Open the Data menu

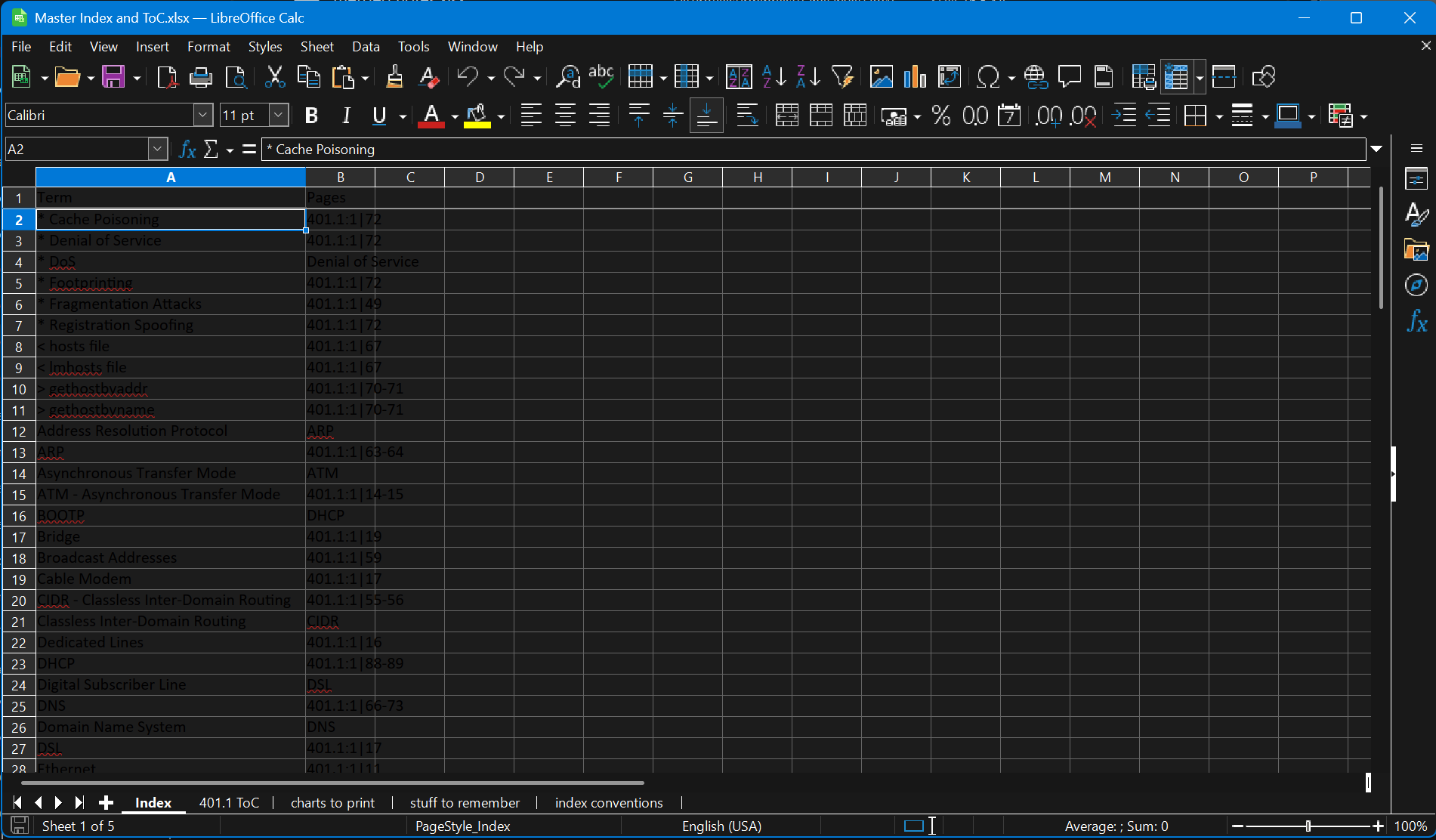(366, 47)
